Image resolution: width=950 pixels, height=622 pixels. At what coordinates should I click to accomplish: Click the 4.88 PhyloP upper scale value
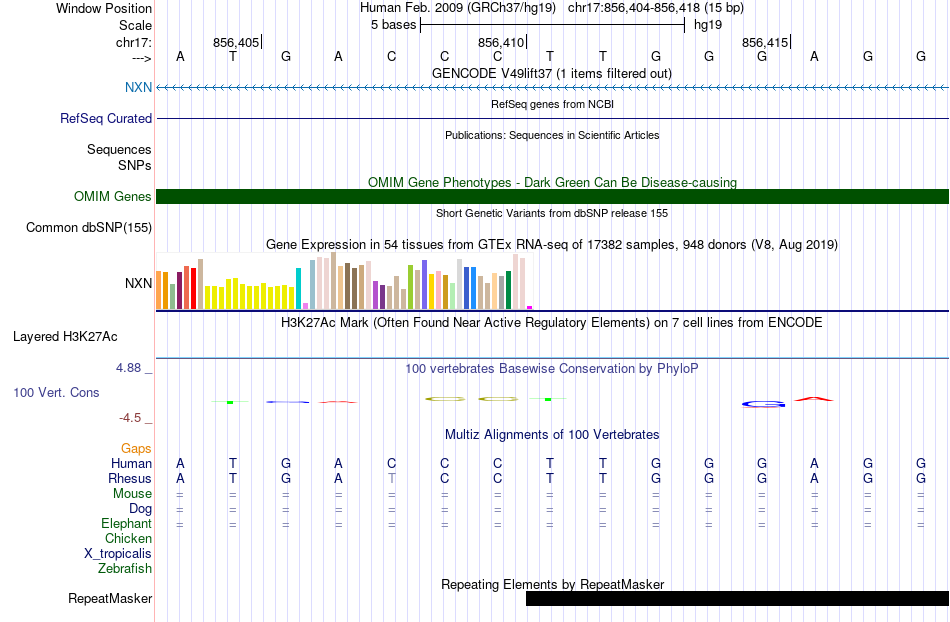click(128, 368)
